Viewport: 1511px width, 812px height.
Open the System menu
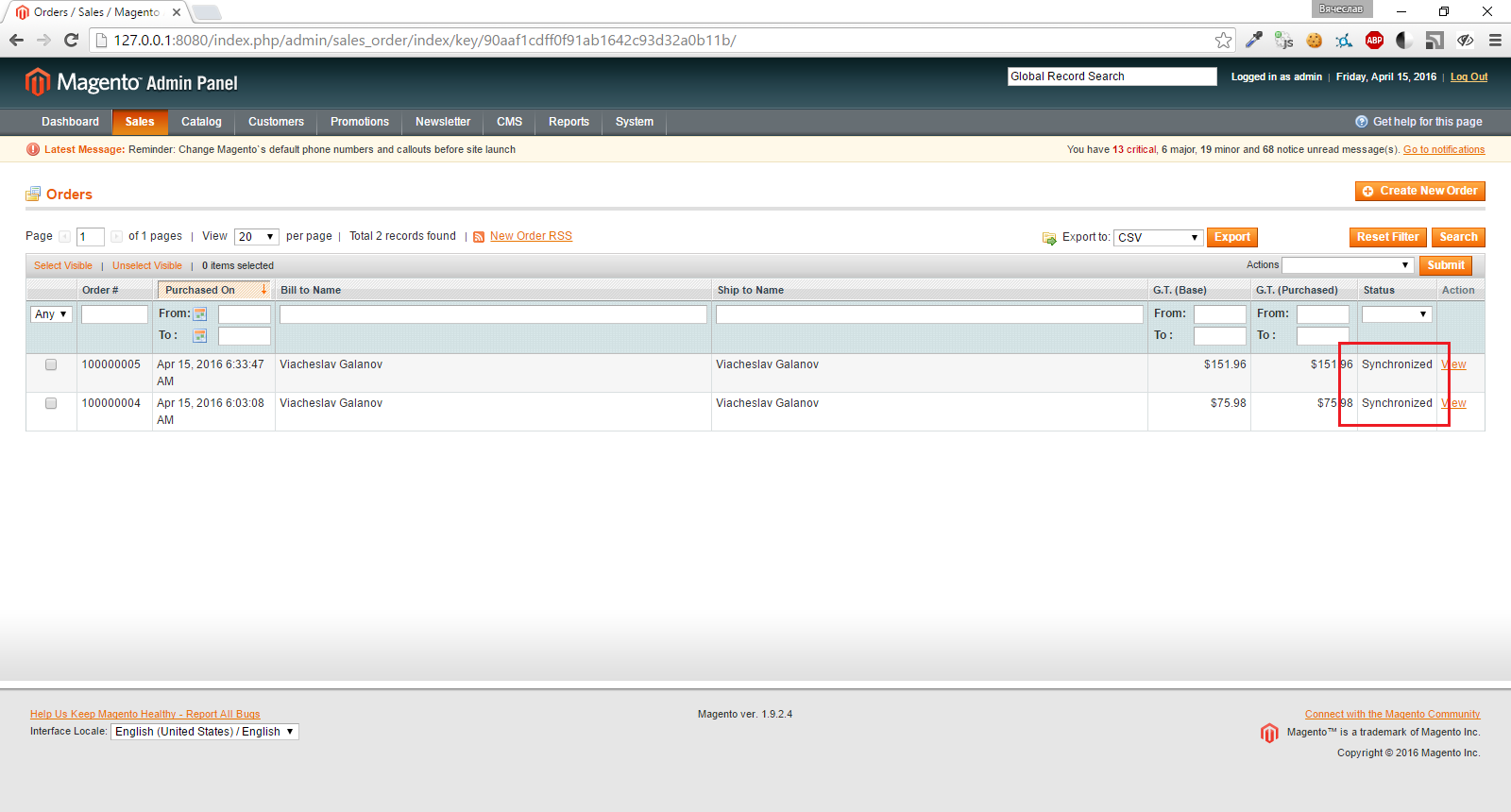(635, 122)
